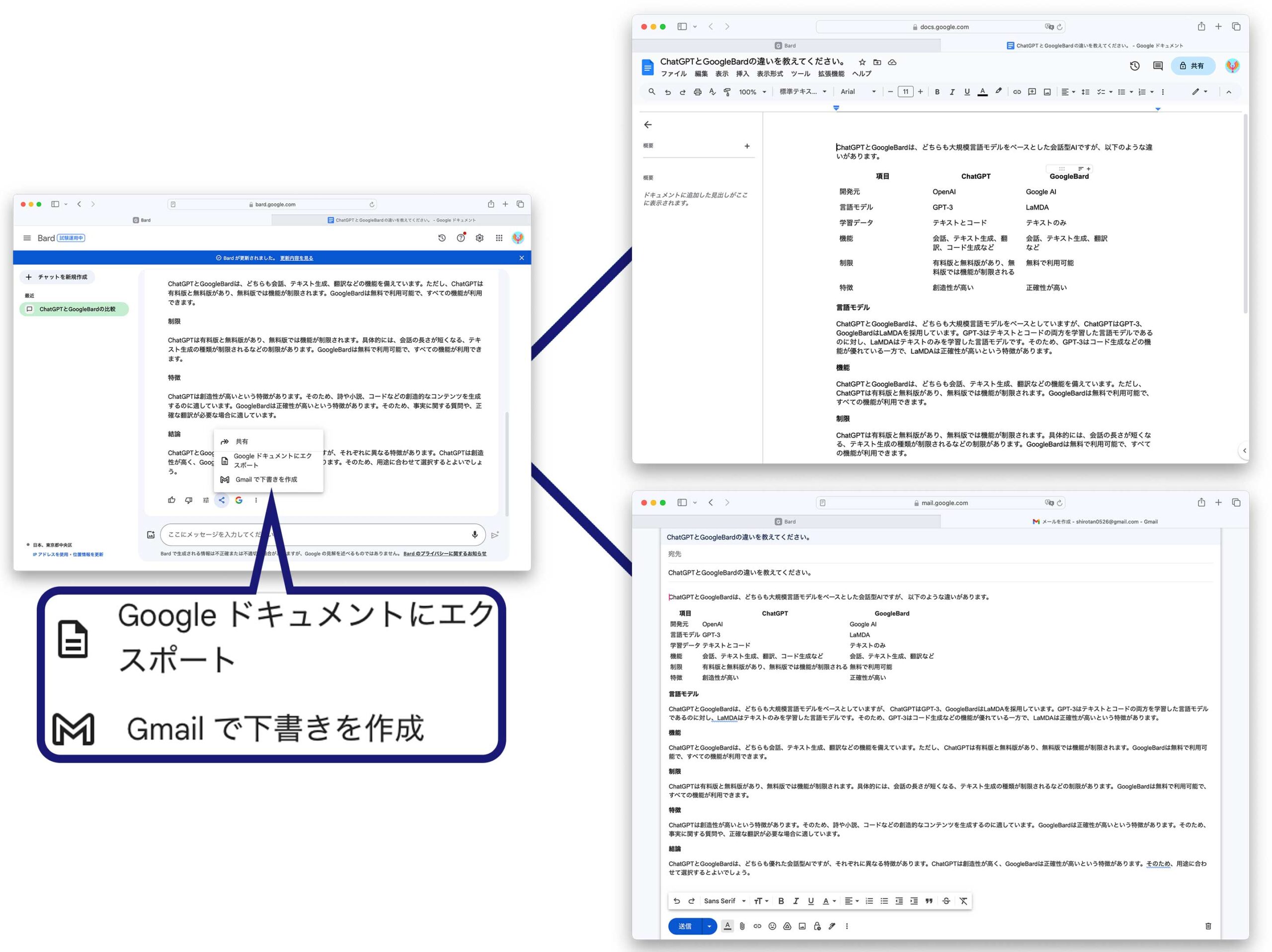Open the Bard settings gear icon
This screenshot has height=952, width=1272.
[479, 238]
